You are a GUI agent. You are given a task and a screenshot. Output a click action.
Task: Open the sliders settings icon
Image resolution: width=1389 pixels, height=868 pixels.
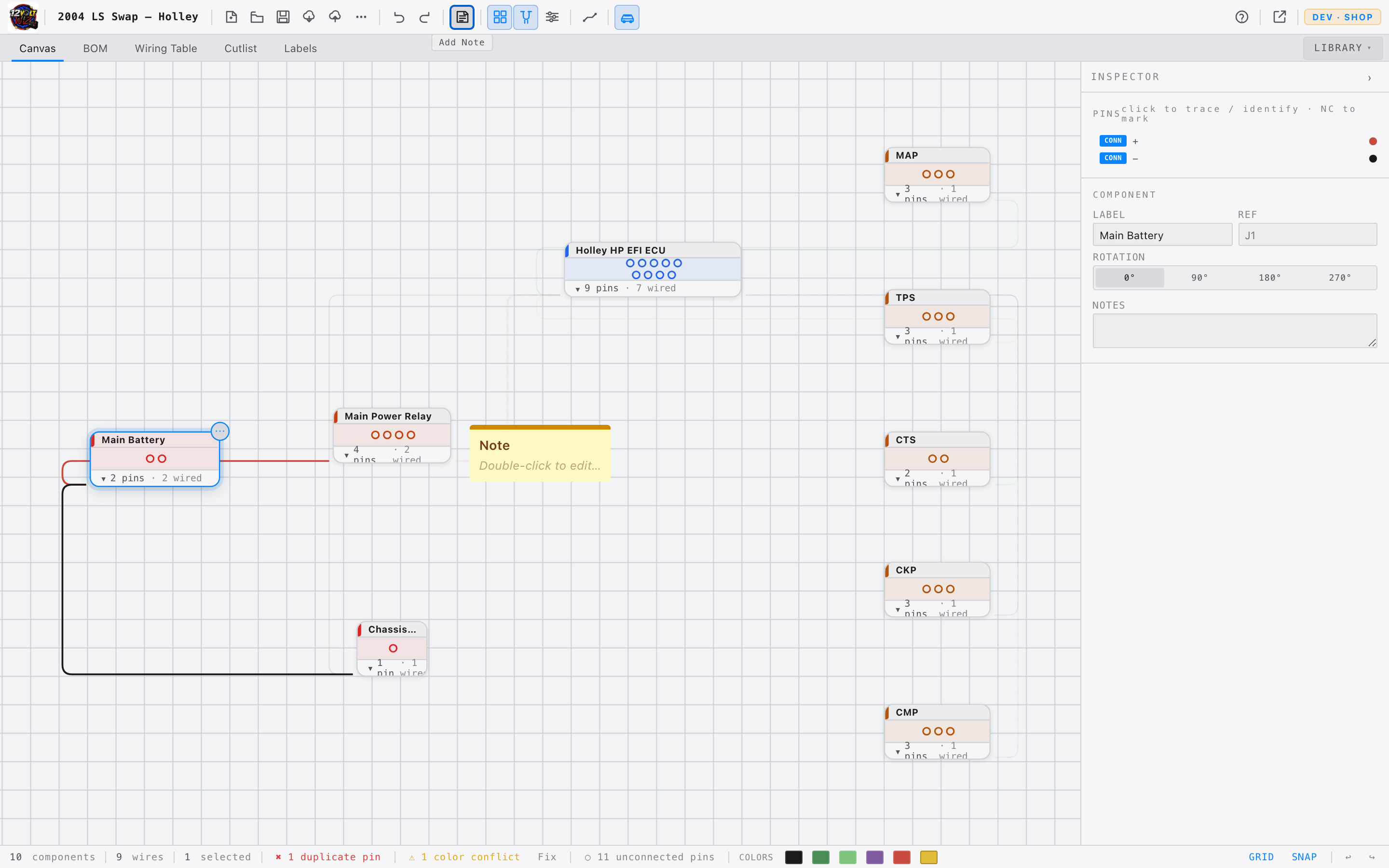coord(552,17)
